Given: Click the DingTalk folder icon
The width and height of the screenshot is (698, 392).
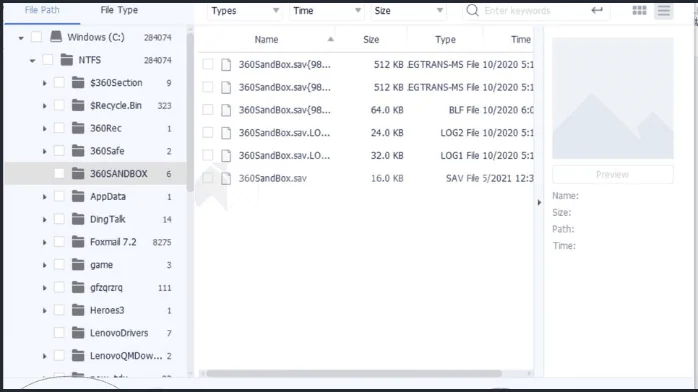Looking at the screenshot, I should point(78,219).
